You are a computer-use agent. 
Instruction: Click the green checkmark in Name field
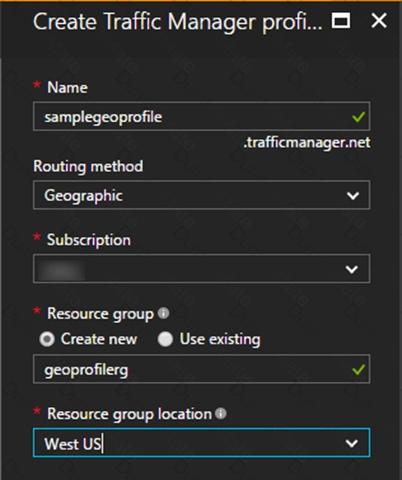[x=358, y=117]
